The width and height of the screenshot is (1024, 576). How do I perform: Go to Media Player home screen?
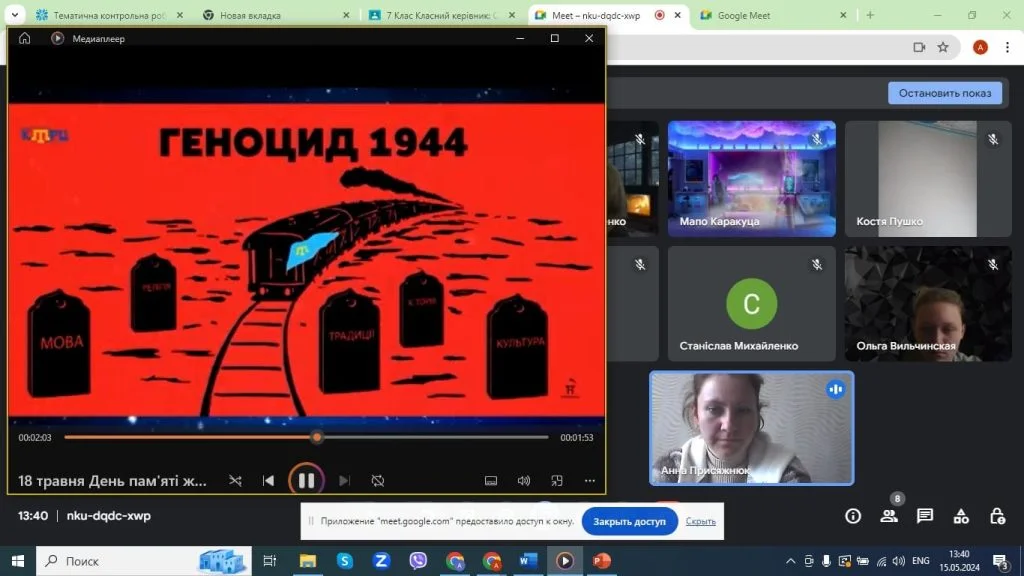[x=24, y=39]
